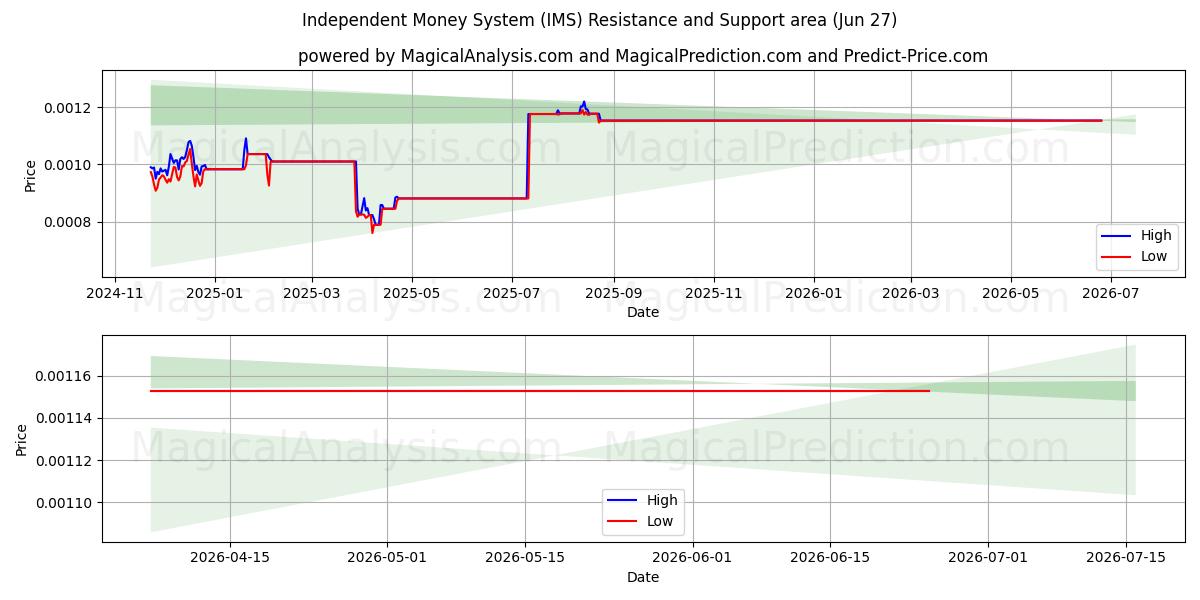Click the x-axis date label 2024-11

[x=115, y=294]
